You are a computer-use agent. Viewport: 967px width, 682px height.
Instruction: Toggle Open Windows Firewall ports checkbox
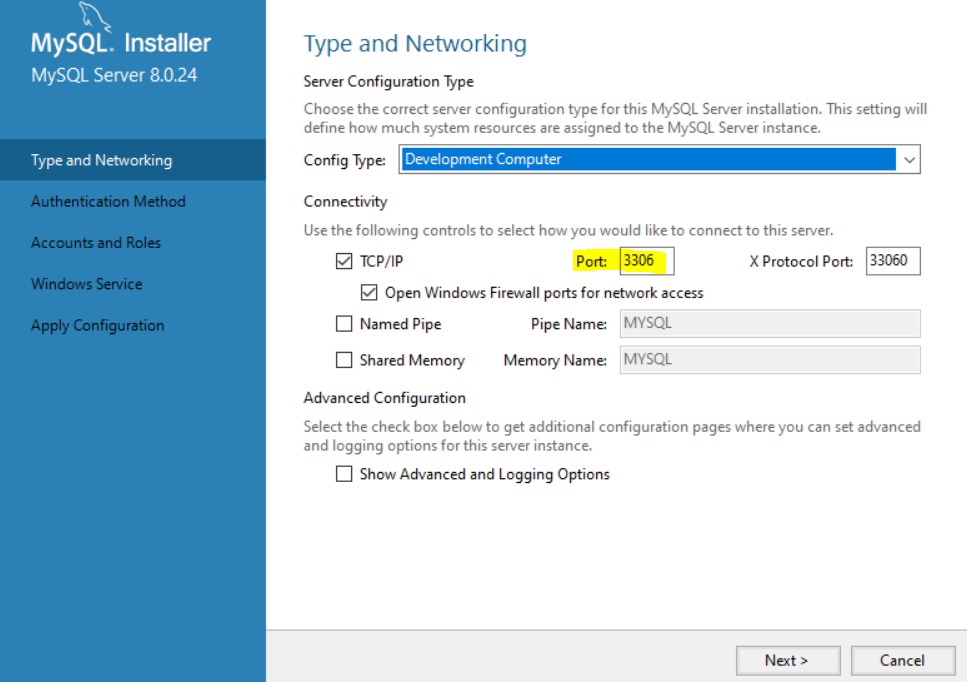point(369,292)
